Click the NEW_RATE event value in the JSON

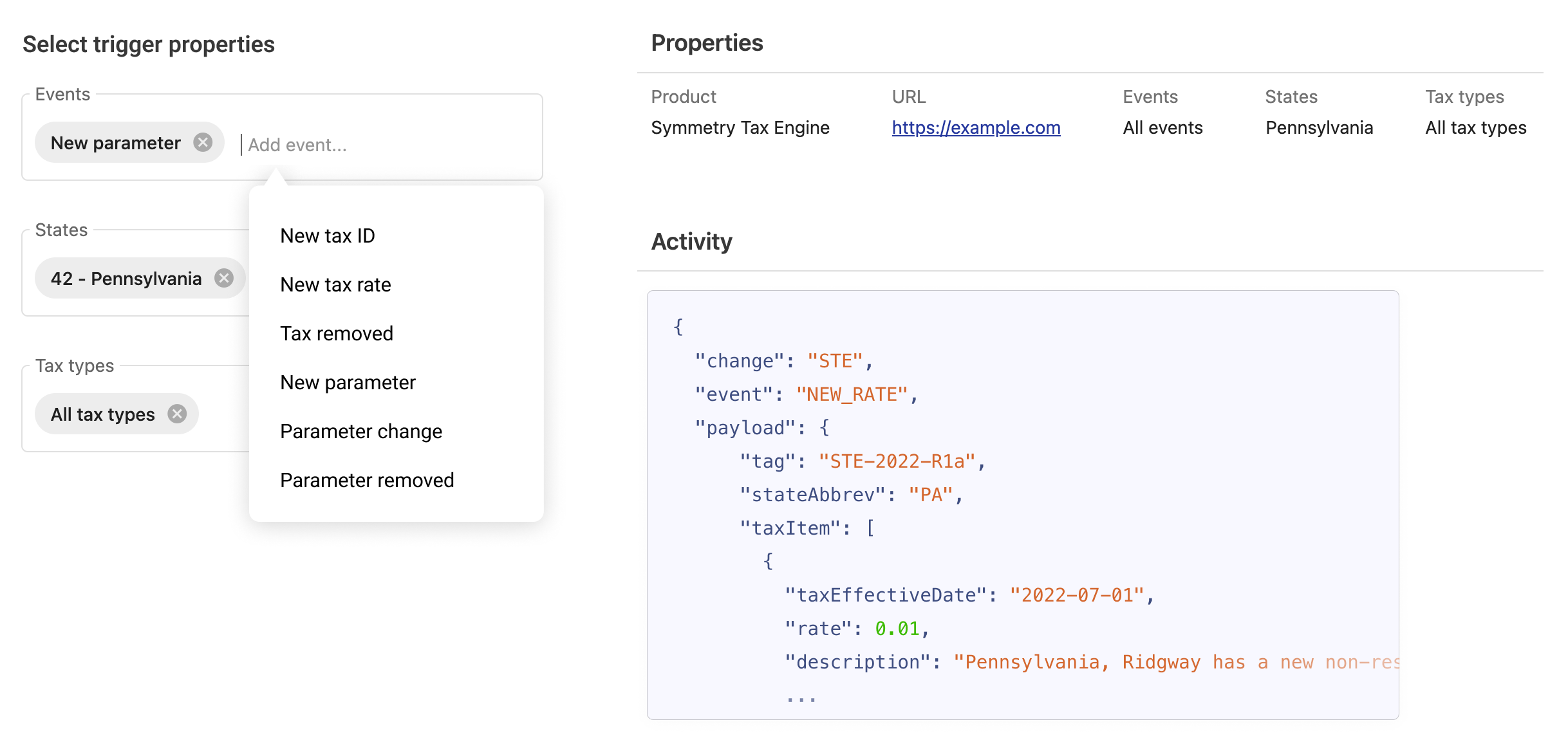(x=852, y=394)
